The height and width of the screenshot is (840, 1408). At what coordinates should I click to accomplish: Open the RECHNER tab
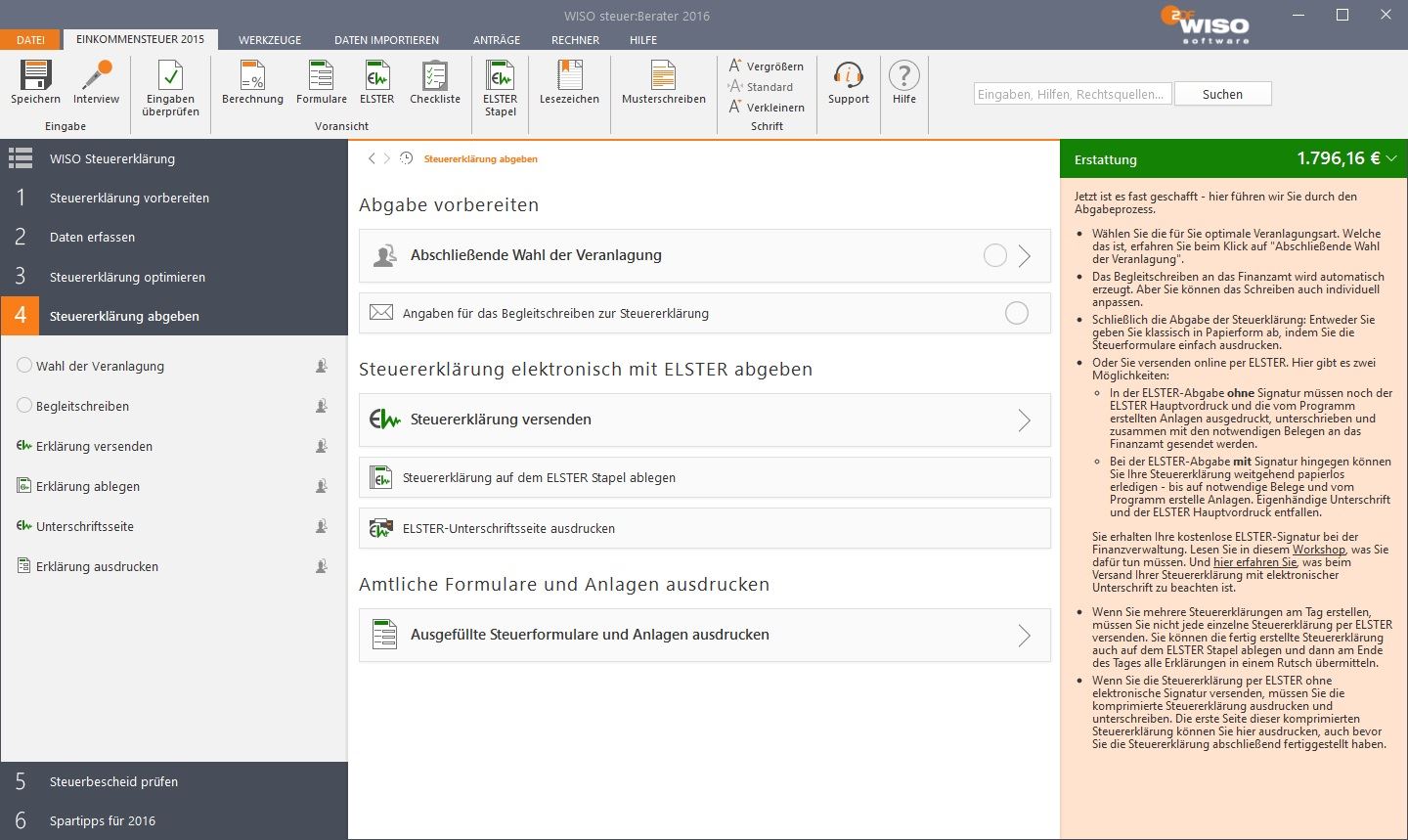(575, 40)
